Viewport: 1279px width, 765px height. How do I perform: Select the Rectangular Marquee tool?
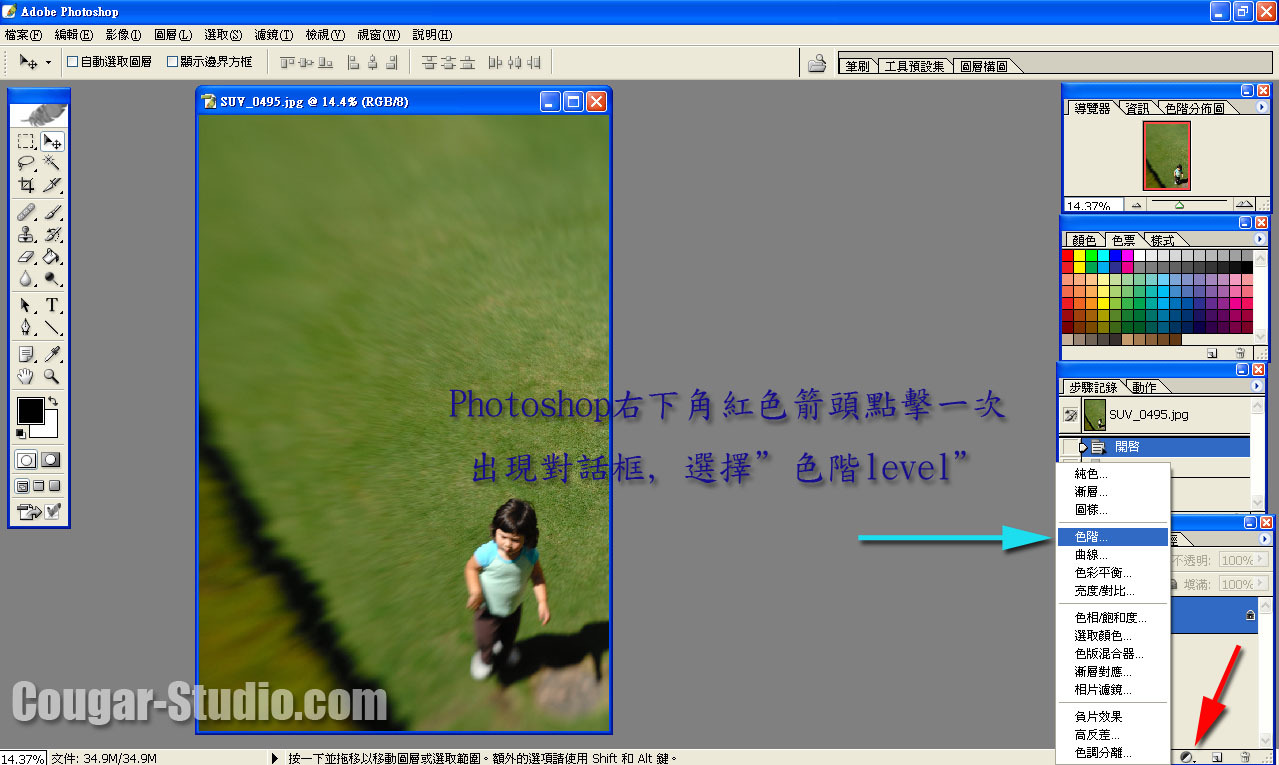point(27,141)
